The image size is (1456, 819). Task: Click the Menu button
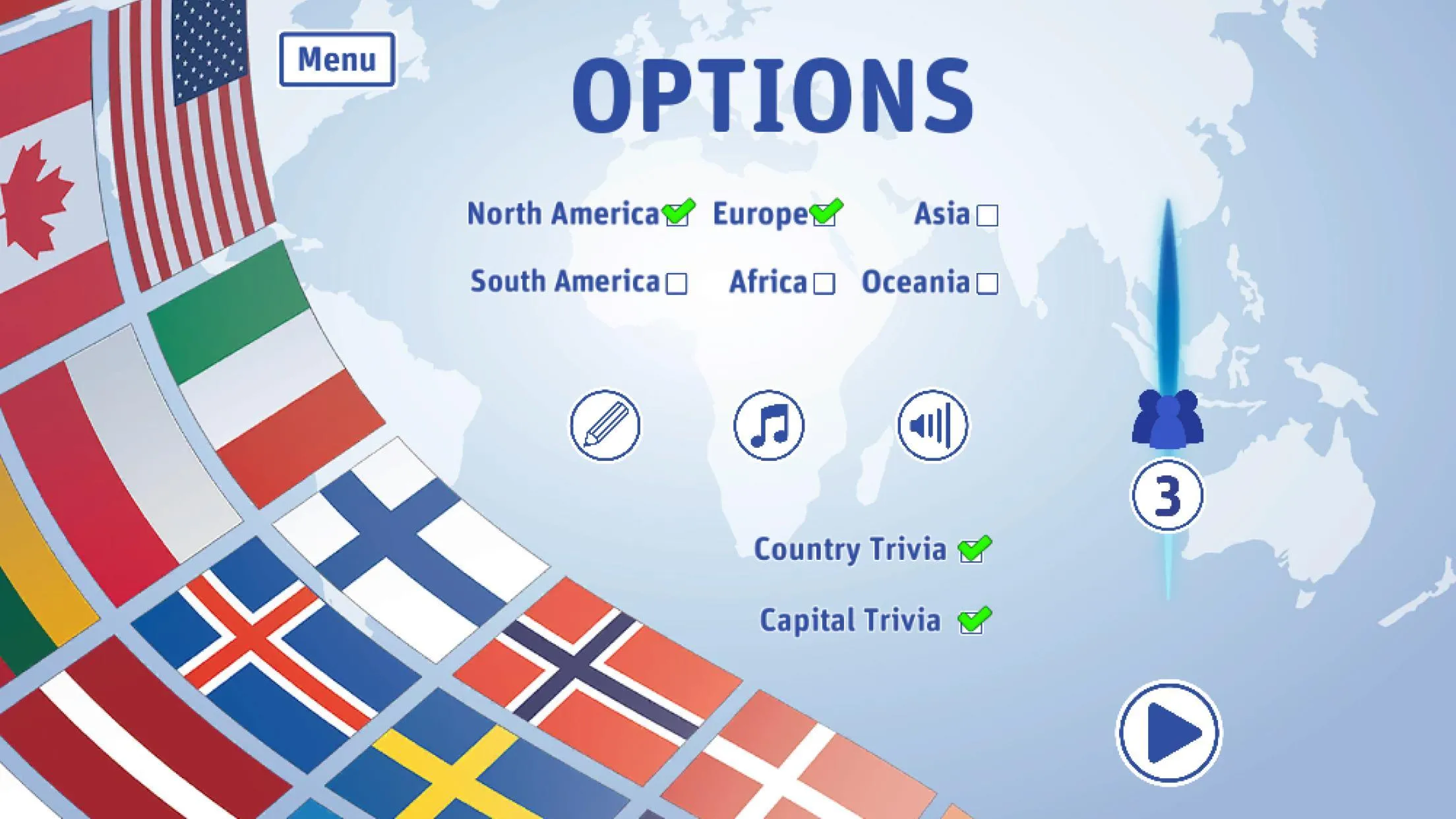[335, 58]
